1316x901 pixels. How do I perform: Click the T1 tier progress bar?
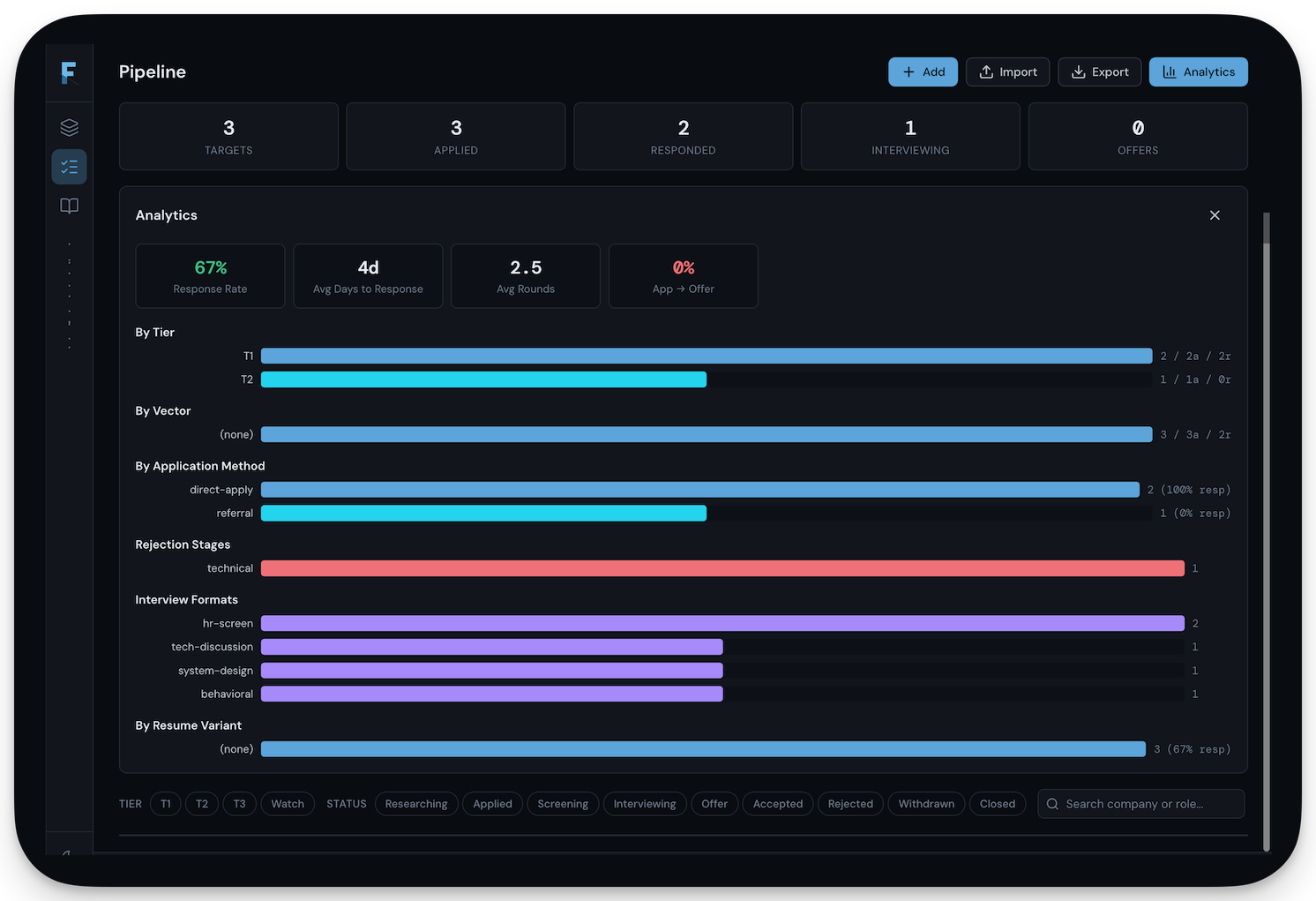tap(706, 356)
